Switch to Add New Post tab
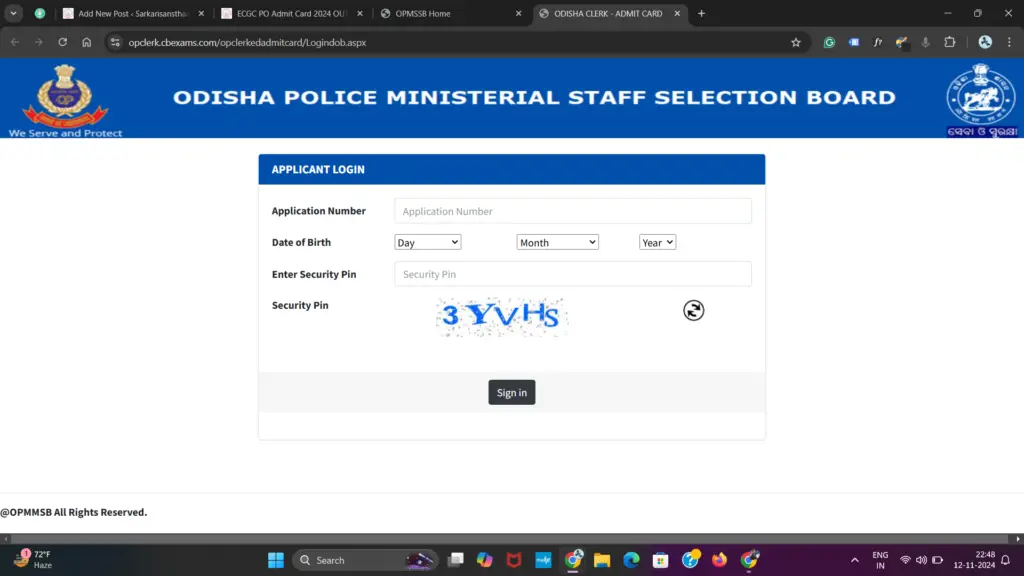The height and width of the screenshot is (576, 1024). 133,13
